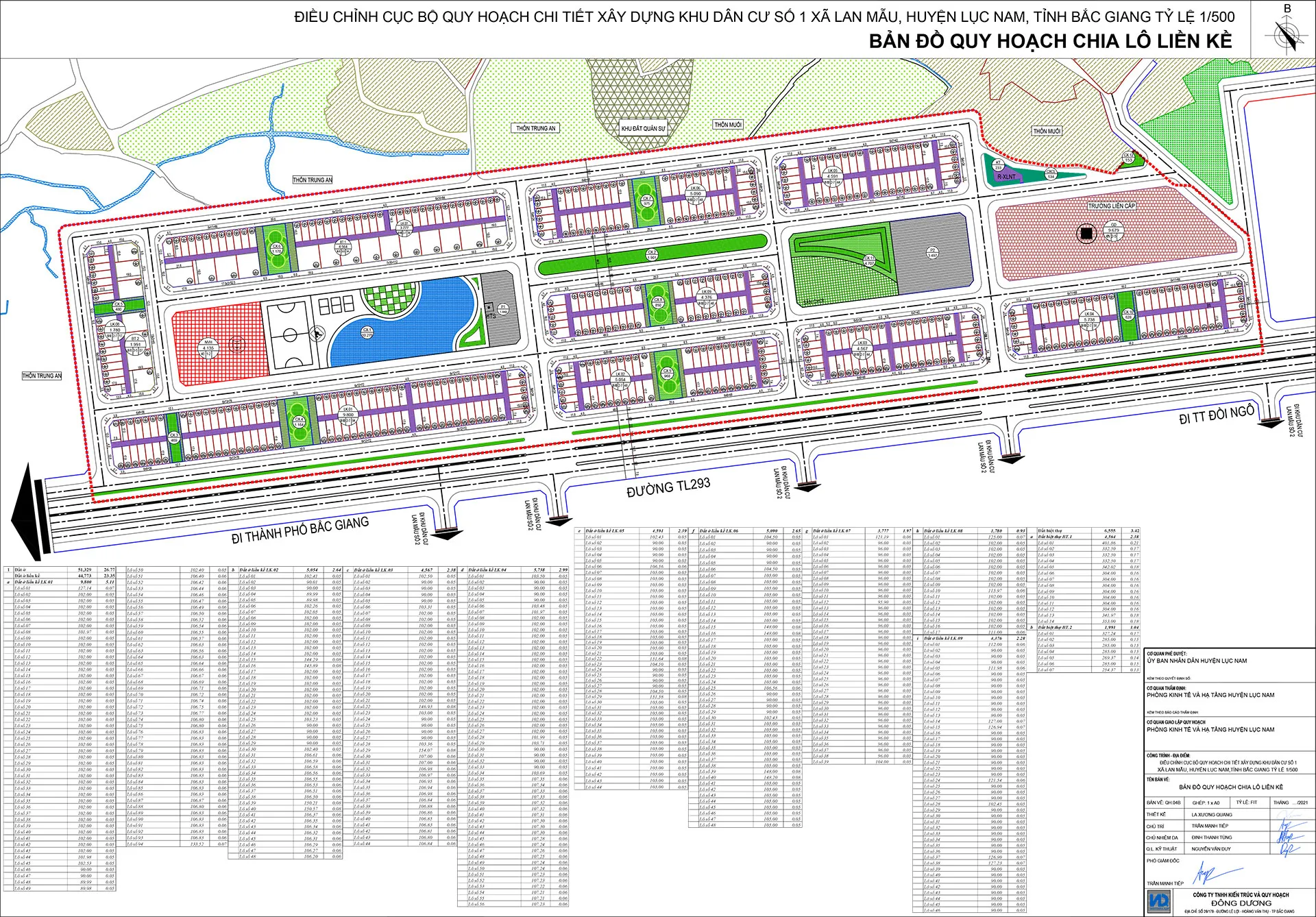1316x917 pixels.
Task: Click the KHU ĐẤT QUÂN SỰ label
Action: click(x=643, y=128)
